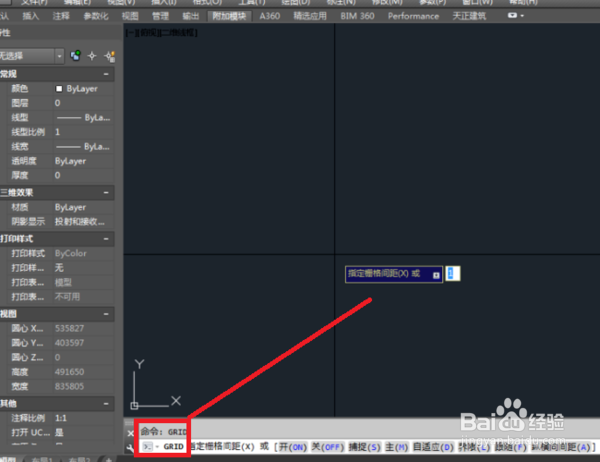Open the Performance ribbon tab

coord(413,16)
